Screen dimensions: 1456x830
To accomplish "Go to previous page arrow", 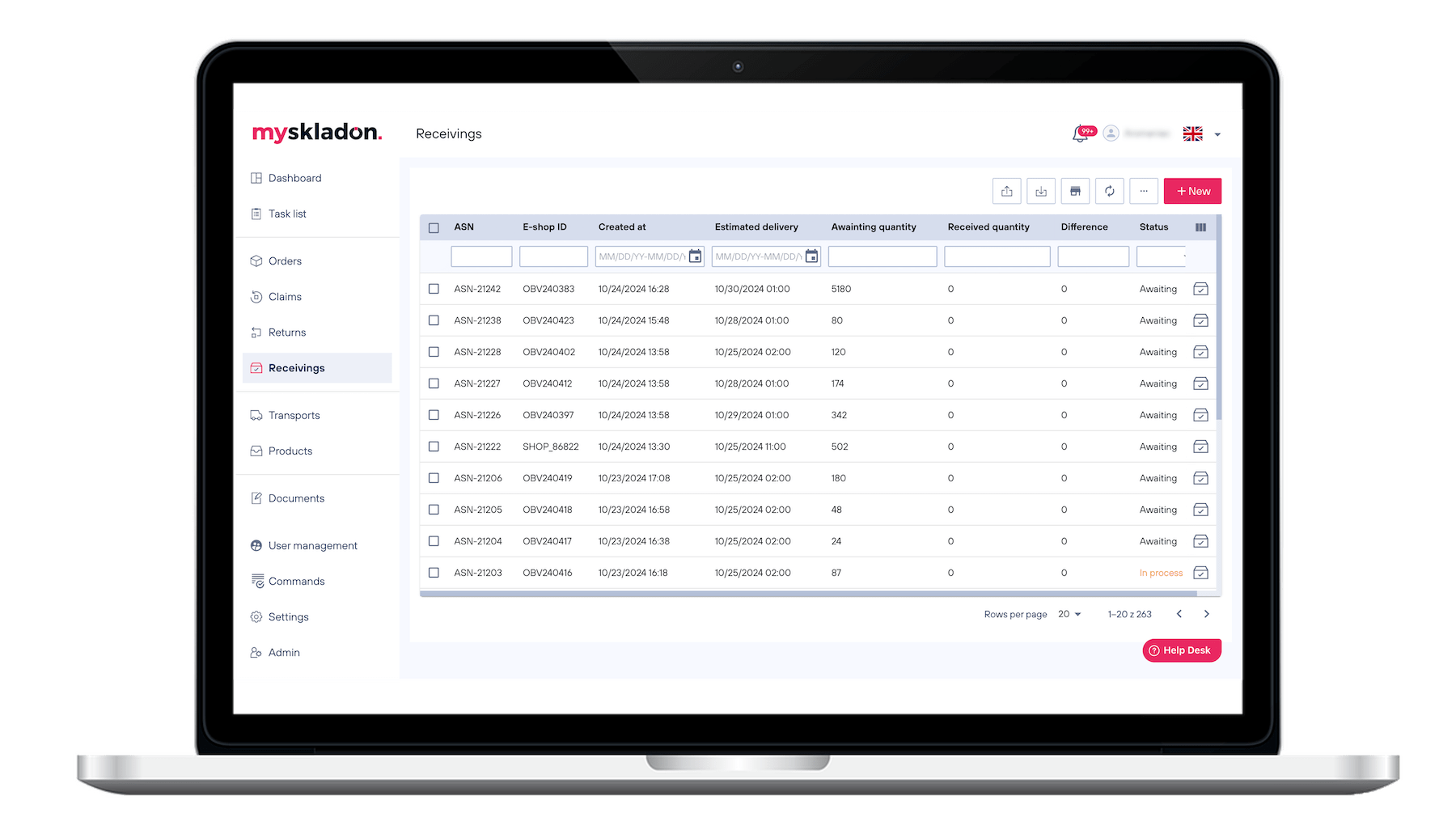I will click(x=1179, y=614).
